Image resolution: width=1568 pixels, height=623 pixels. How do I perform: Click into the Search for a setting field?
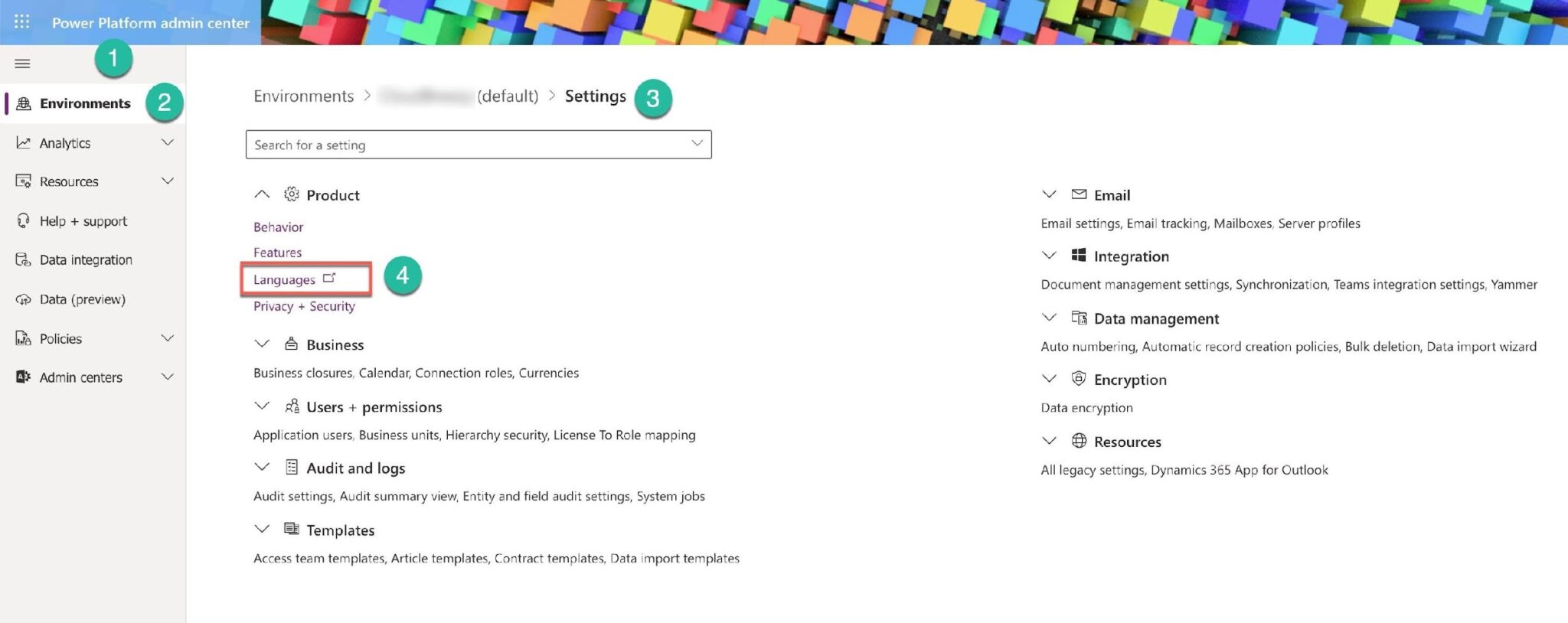[479, 145]
